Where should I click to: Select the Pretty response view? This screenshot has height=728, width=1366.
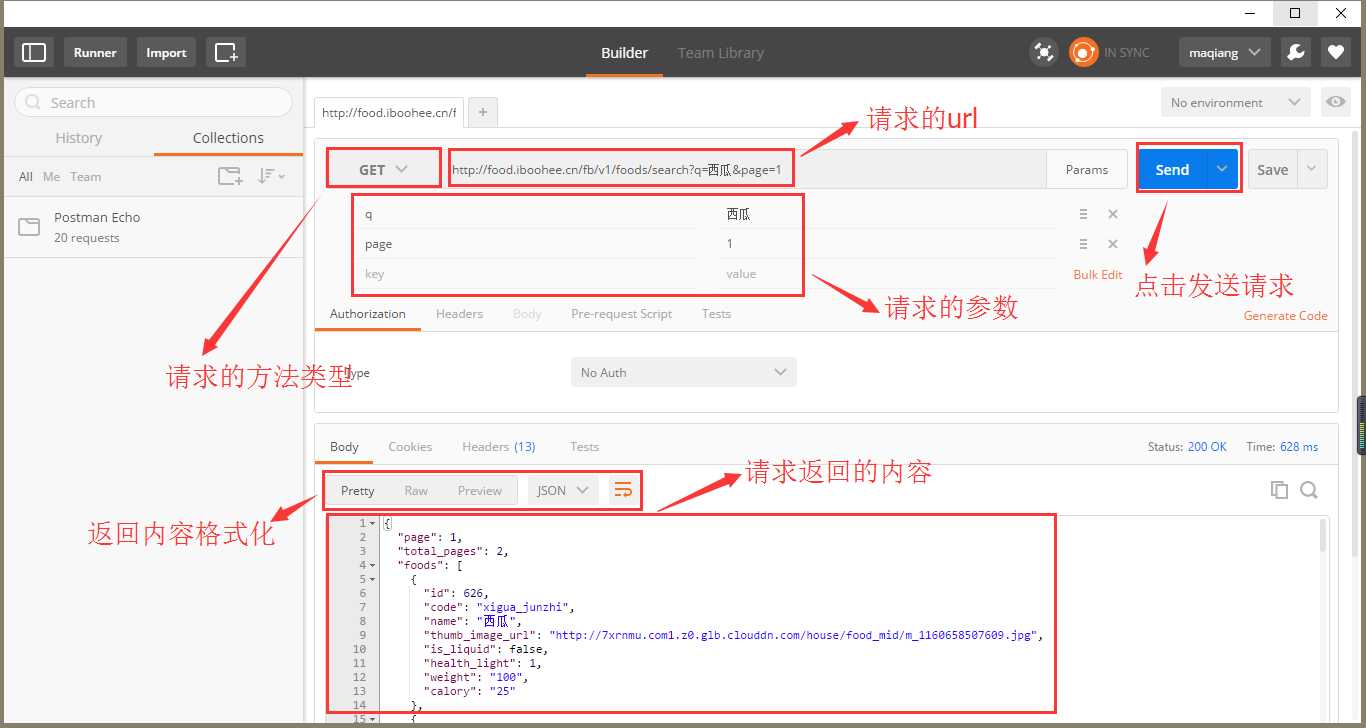(x=357, y=490)
